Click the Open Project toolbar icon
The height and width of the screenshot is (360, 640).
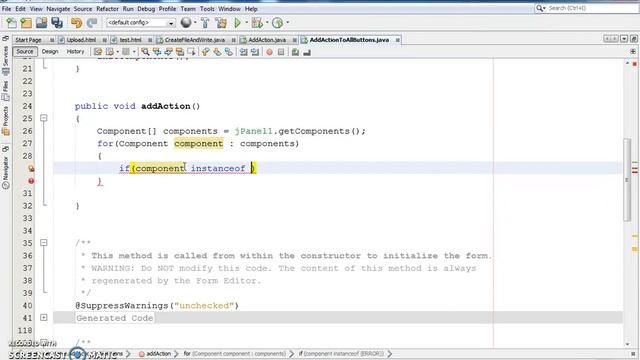41,23
